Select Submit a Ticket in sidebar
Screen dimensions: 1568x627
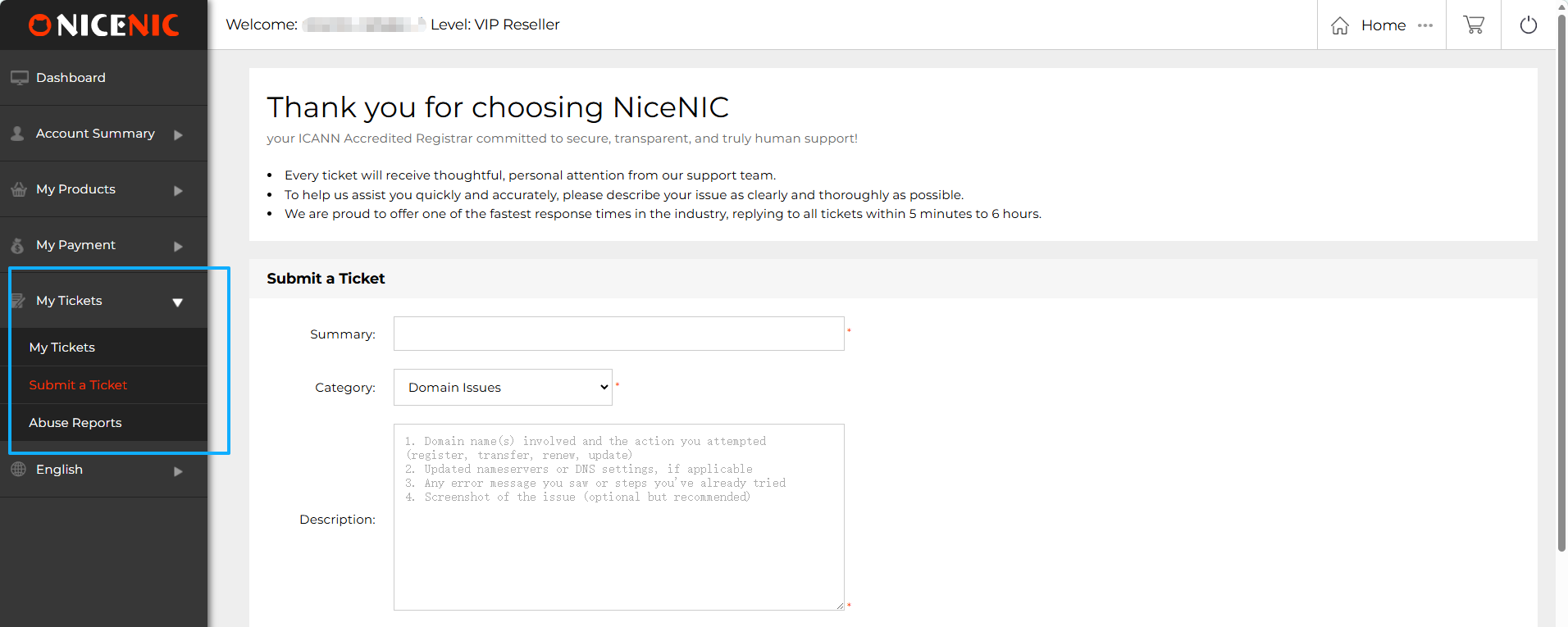(x=78, y=385)
